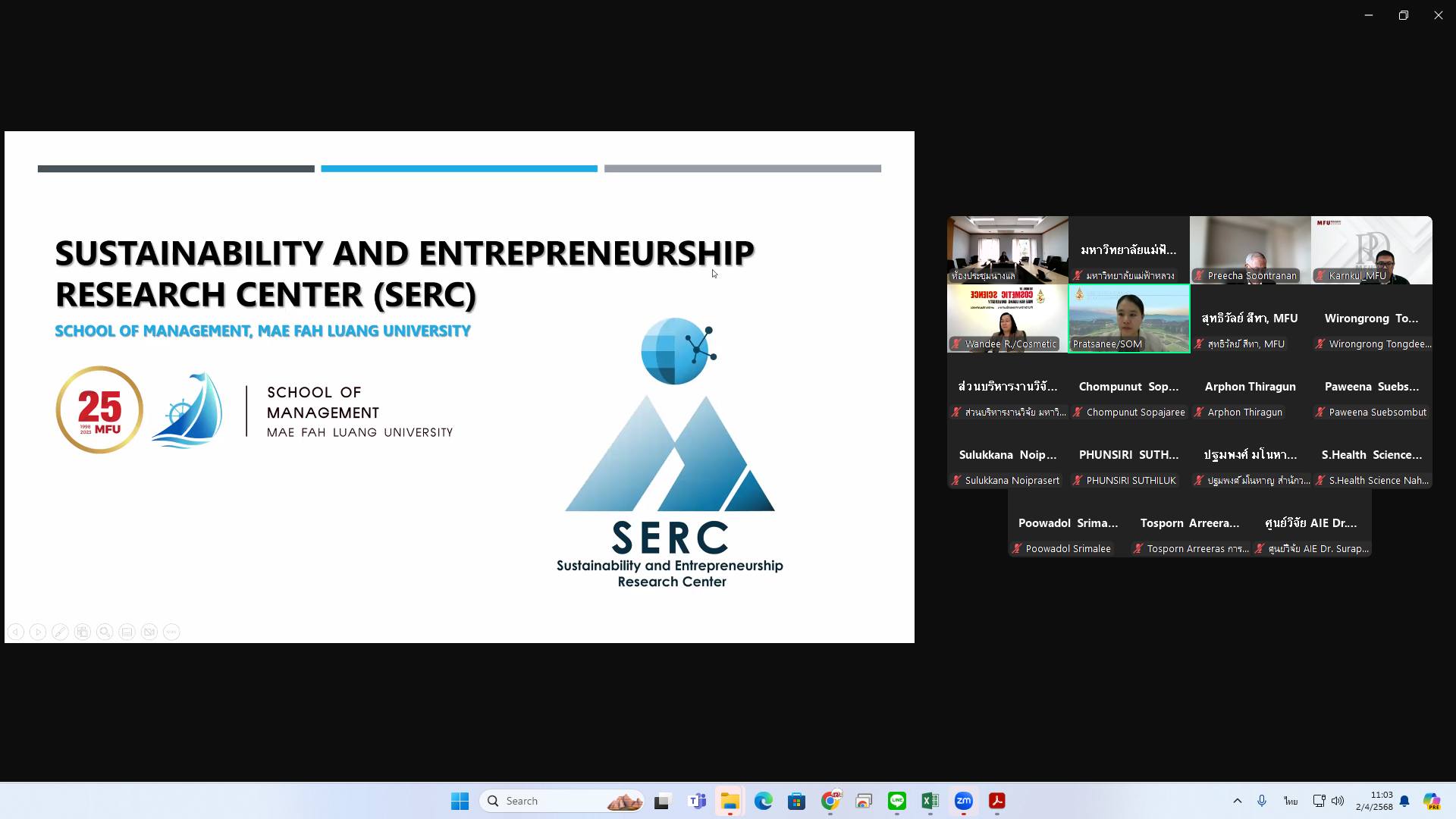Open Task View from the taskbar
This screenshot has height=819, width=1456.
point(663,801)
